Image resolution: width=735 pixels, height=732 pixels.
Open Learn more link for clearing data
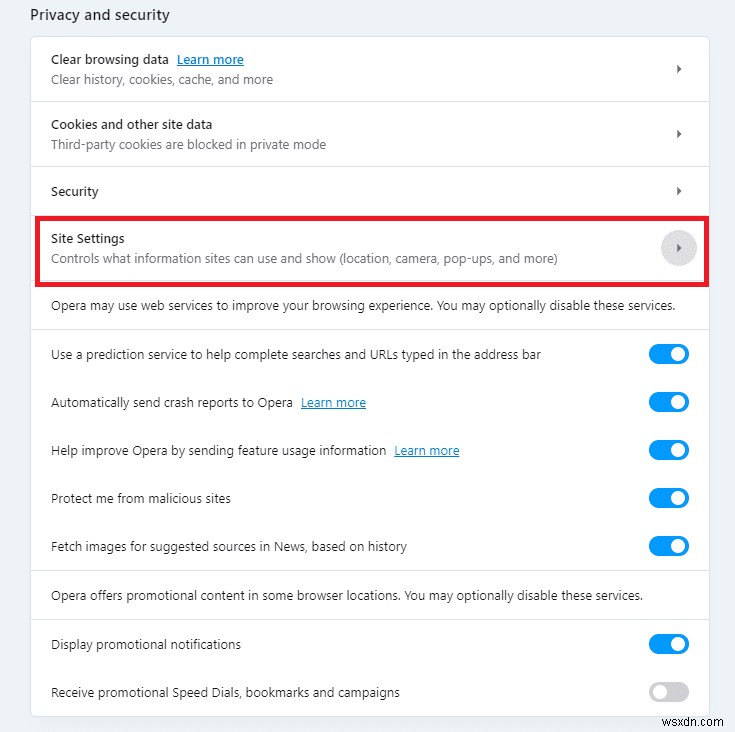pos(210,60)
